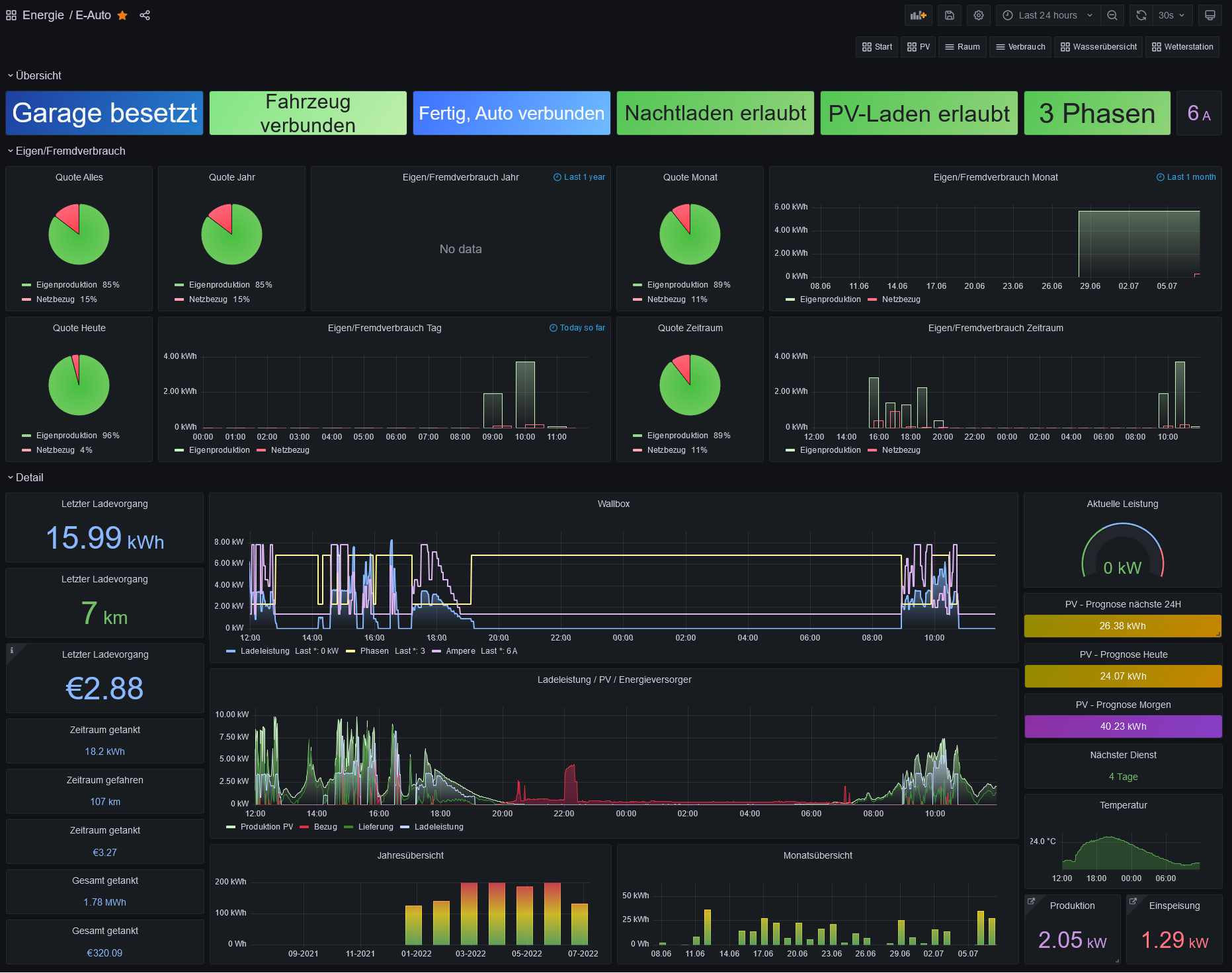Click Netzbezug 11% in Quote Monat legend
The width and height of the screenshot is (1232, 973).
click(x=670, y=299)
